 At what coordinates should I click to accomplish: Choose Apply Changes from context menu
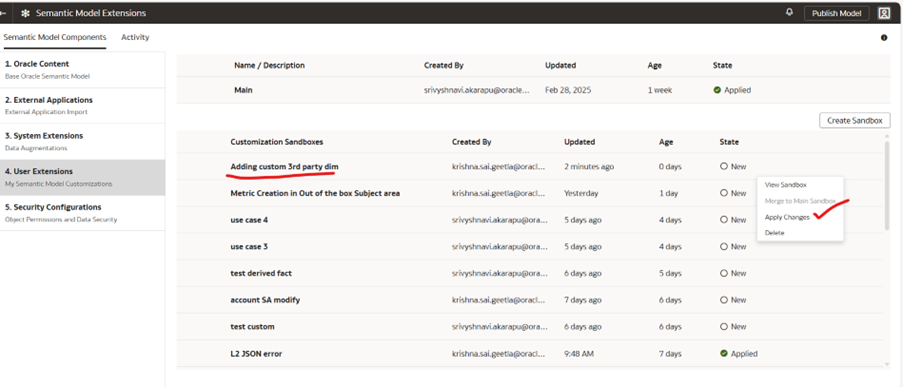pyautogui.click(x=787, y=217)
